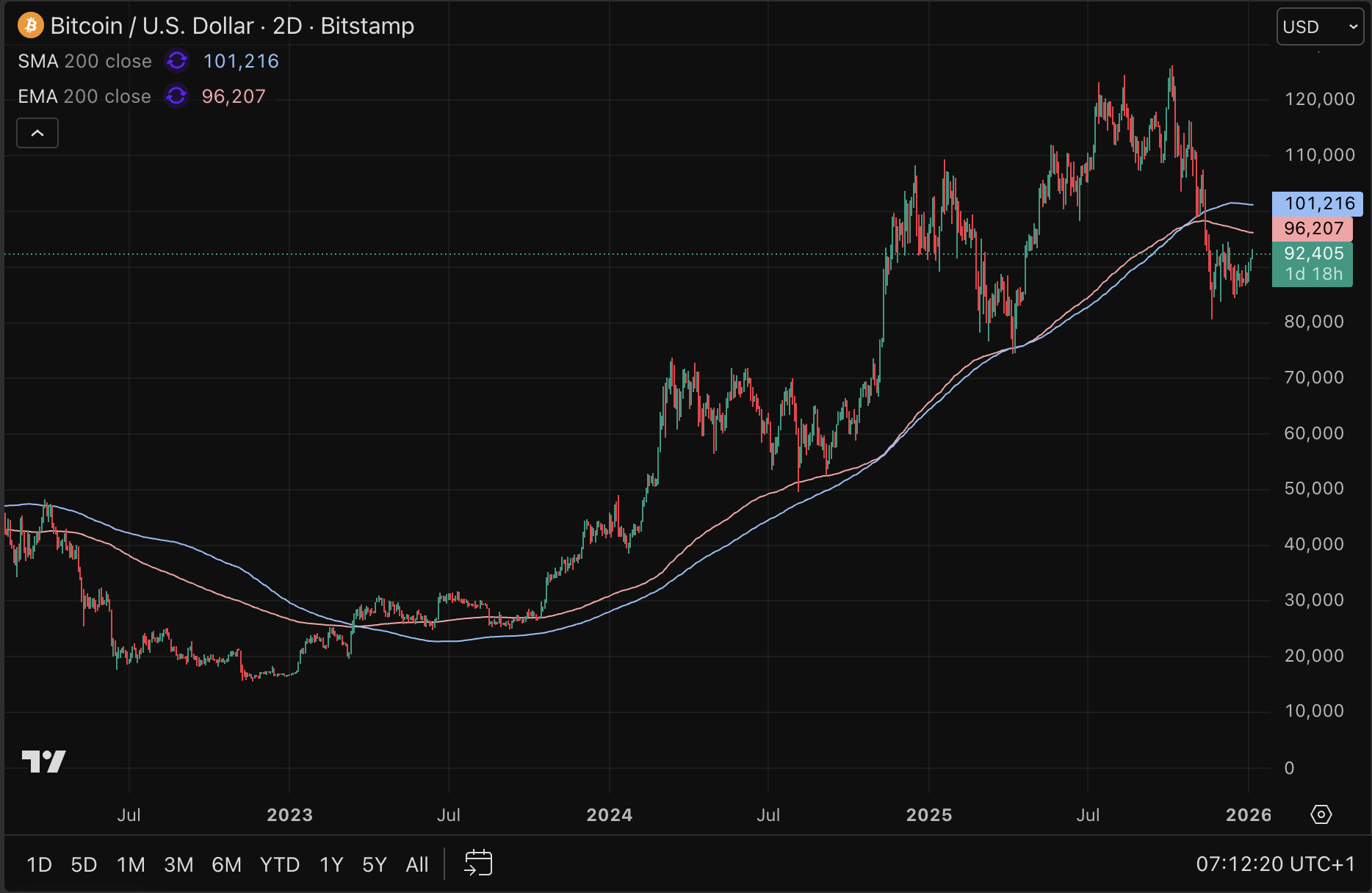Click the Bitcoin logo icon
This screenshot has height=893, width=1372.
coord(30,26)
